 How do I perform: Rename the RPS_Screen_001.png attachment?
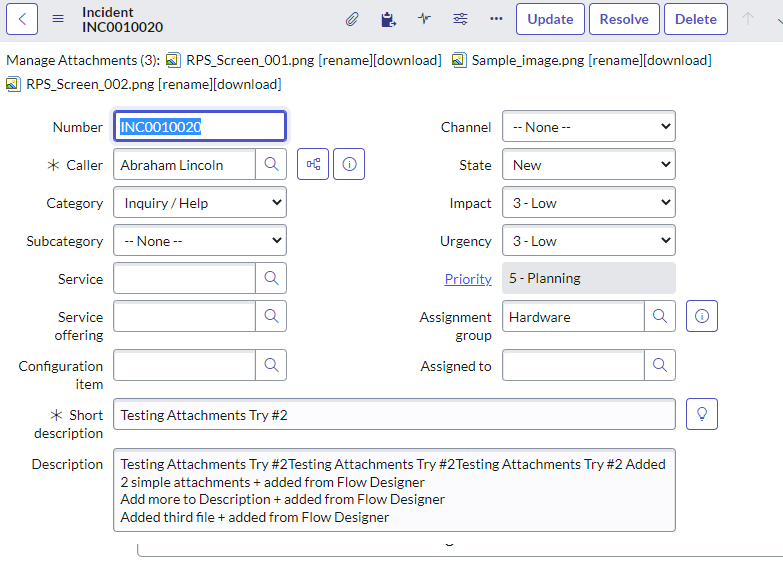346,60
